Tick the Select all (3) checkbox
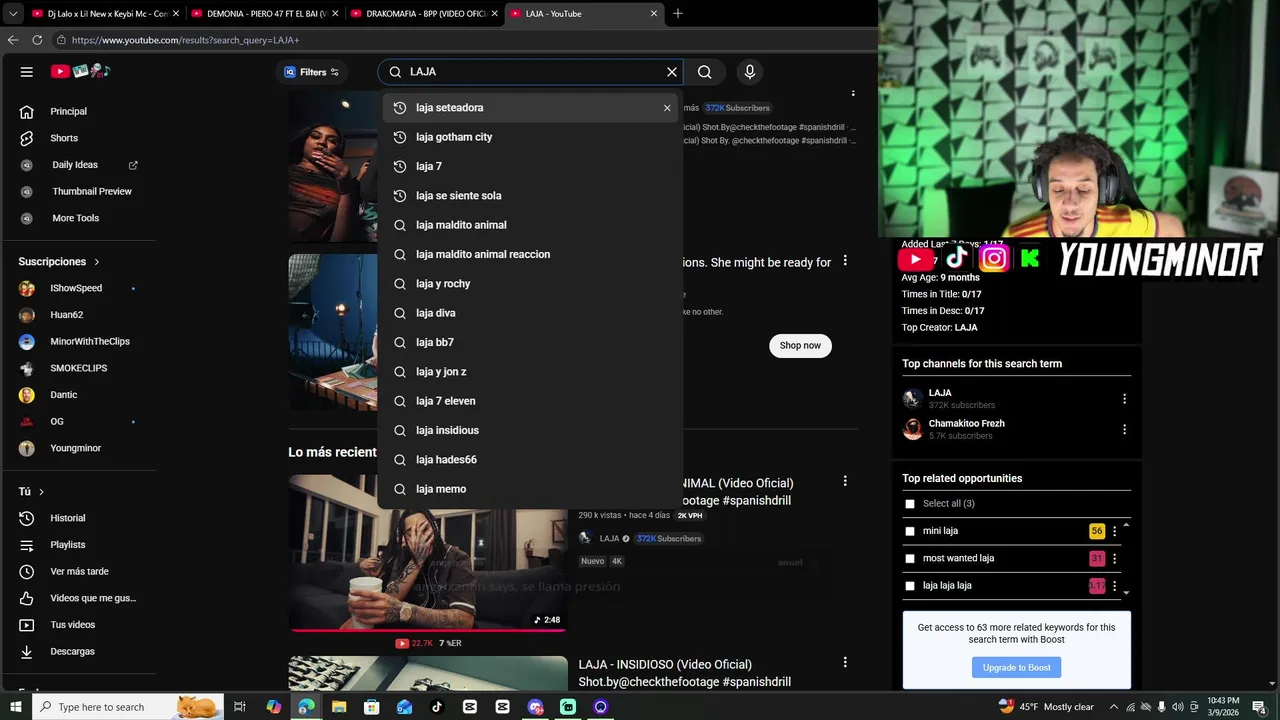 pos(910,504)
